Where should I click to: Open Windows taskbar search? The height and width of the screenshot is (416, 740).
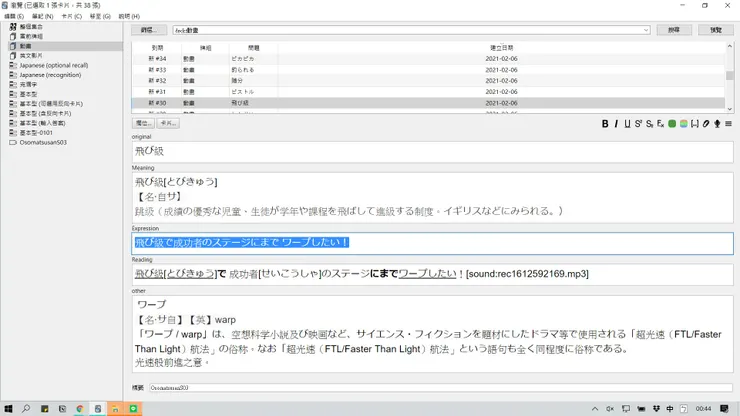26,408
